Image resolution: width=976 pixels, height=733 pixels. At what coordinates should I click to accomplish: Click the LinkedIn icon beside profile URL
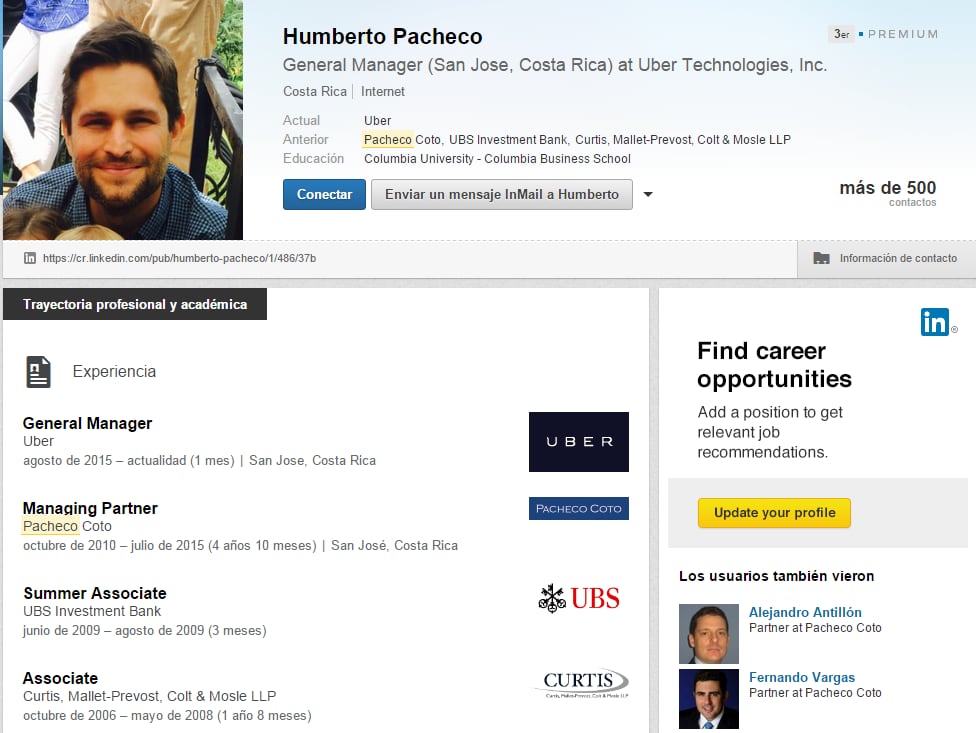[x=30, y=258]
